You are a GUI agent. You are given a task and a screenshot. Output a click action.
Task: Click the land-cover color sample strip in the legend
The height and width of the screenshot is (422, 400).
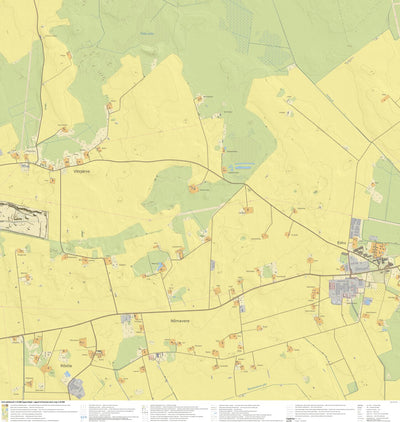(x=4, y=413)
